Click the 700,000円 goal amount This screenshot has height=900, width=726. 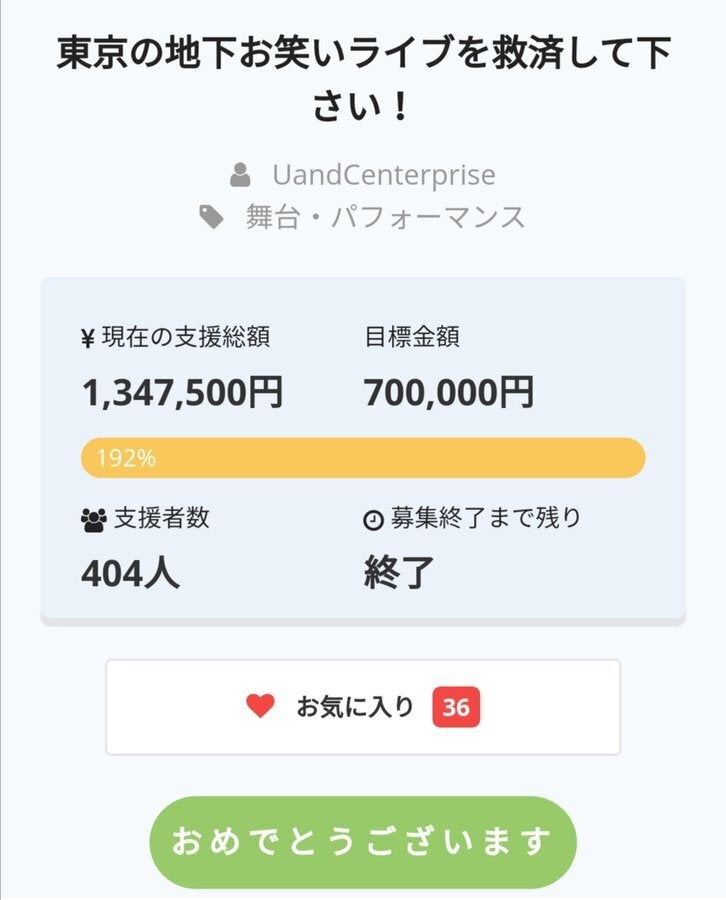tap(448, 393)
